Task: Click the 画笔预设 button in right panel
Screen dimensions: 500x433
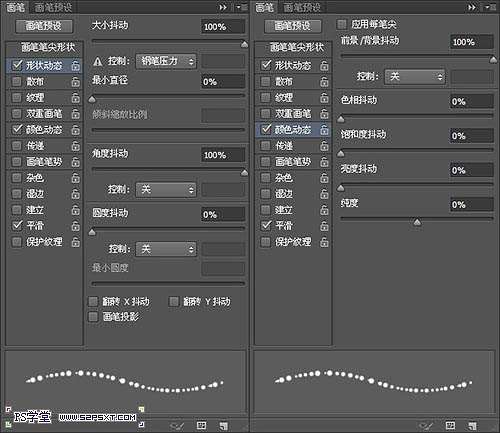Action: point(293,26)
